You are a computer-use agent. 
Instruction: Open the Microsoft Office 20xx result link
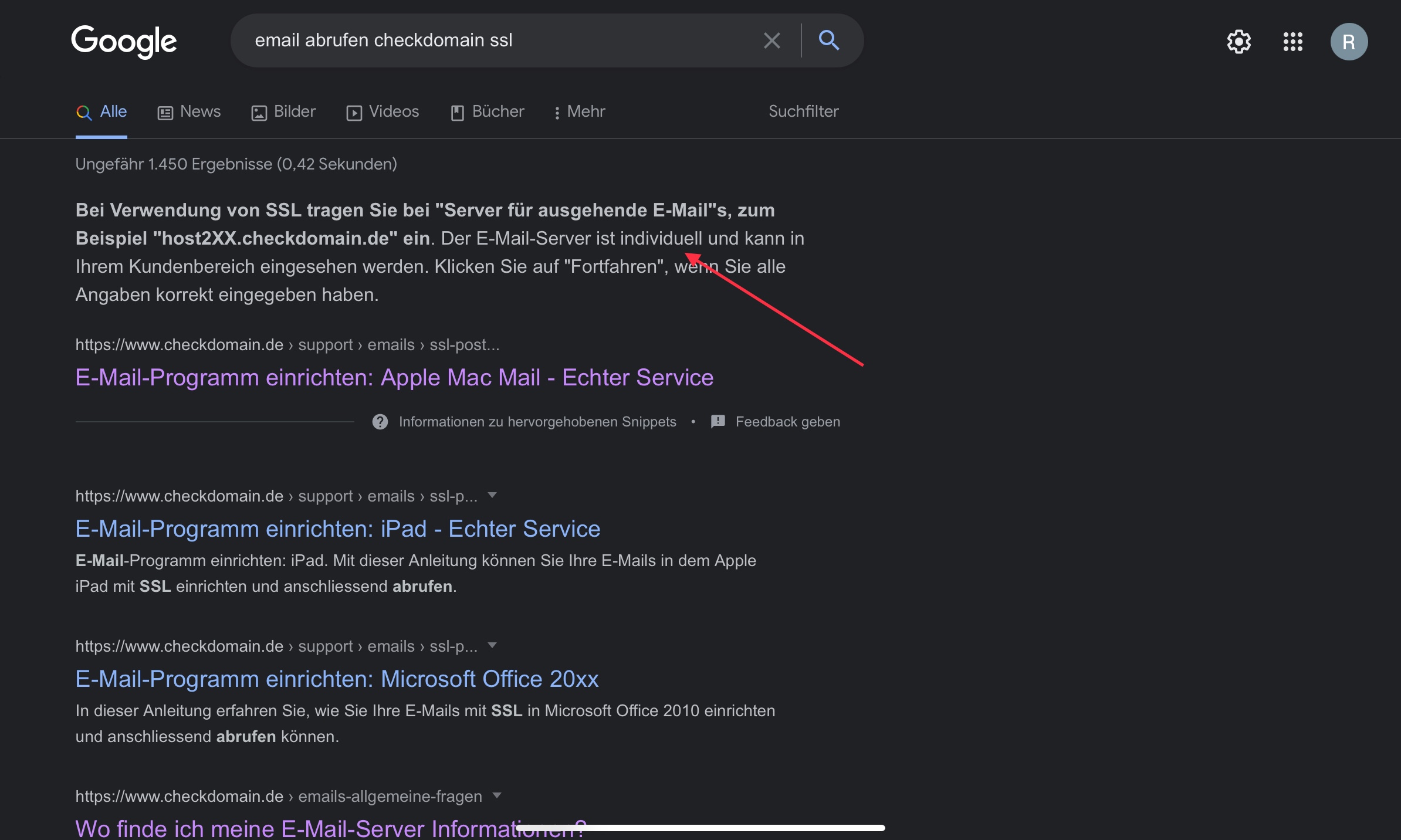pos(337,679)
